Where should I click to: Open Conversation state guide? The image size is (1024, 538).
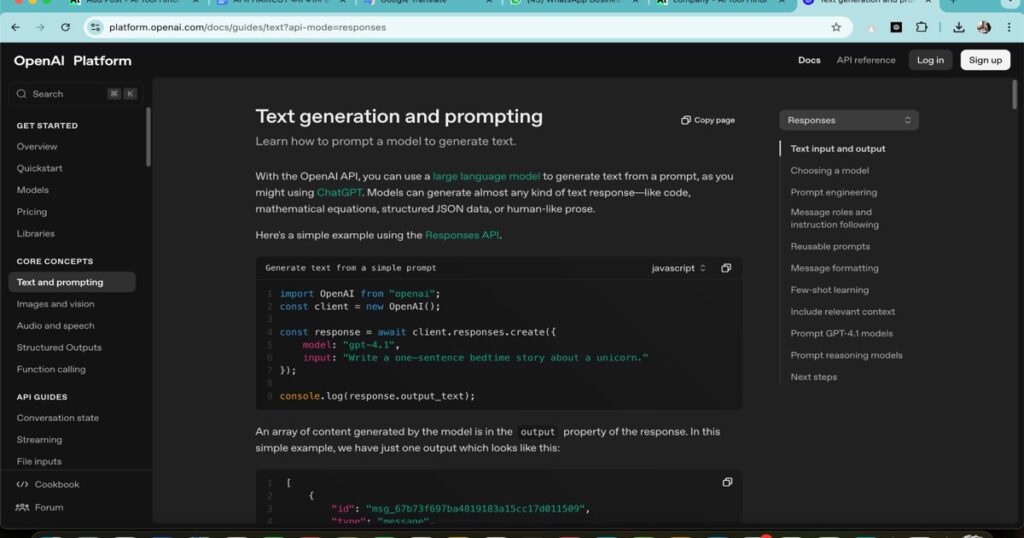(58, 418)
